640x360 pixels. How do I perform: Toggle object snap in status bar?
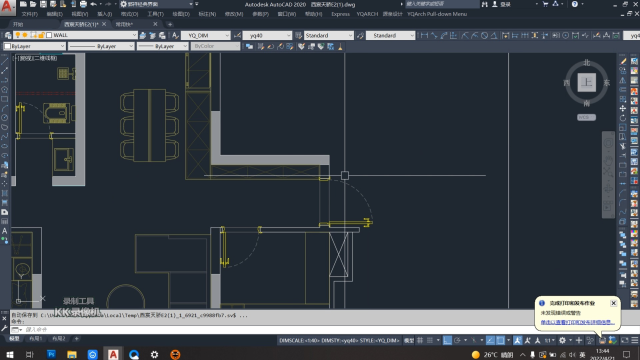tap(500, 340)
